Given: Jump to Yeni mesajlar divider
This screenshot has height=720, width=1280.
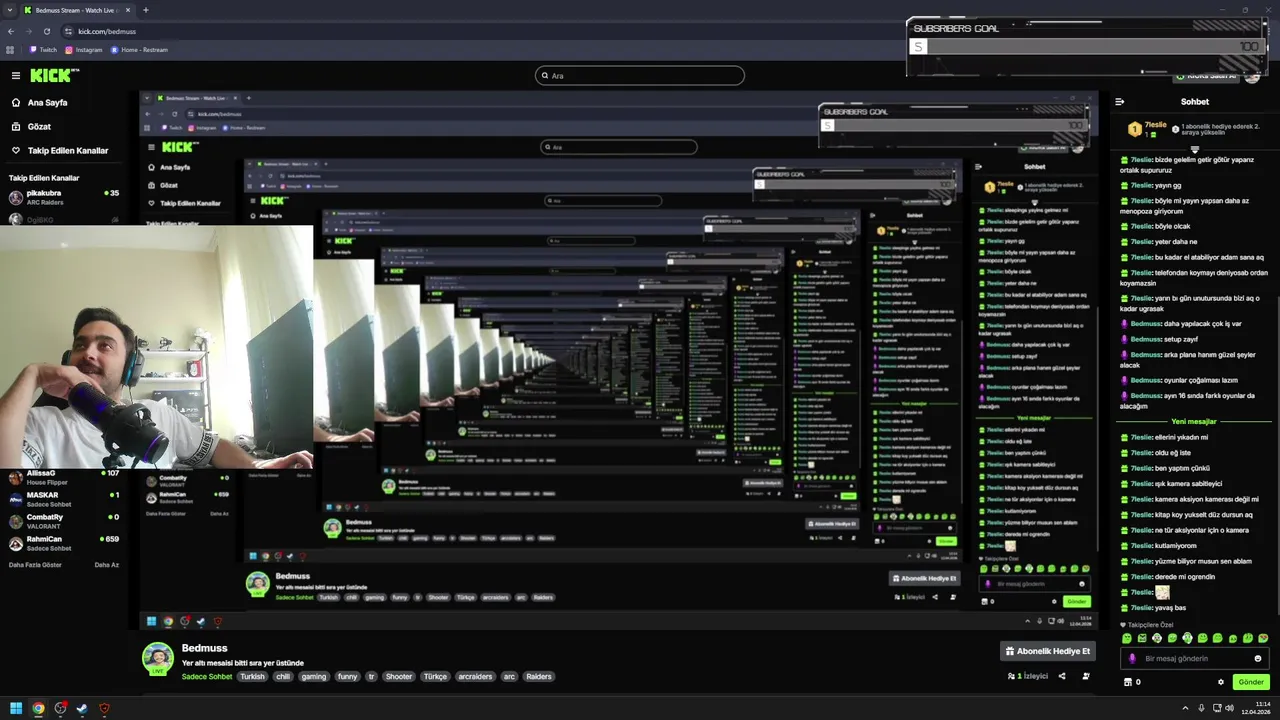Looking at the screenshot, I should [x=1194, y=421].
